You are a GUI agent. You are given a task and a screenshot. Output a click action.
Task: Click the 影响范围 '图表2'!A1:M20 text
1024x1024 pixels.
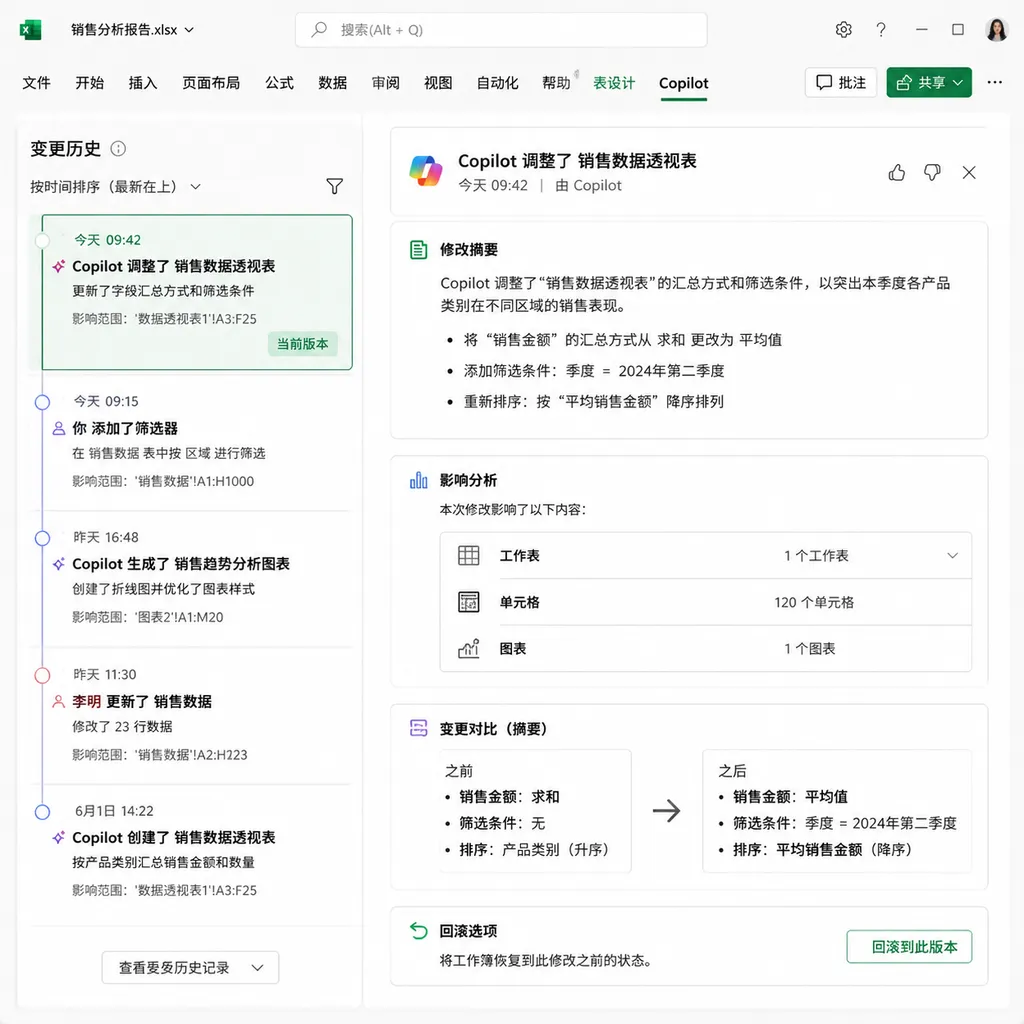coord(148,617)
